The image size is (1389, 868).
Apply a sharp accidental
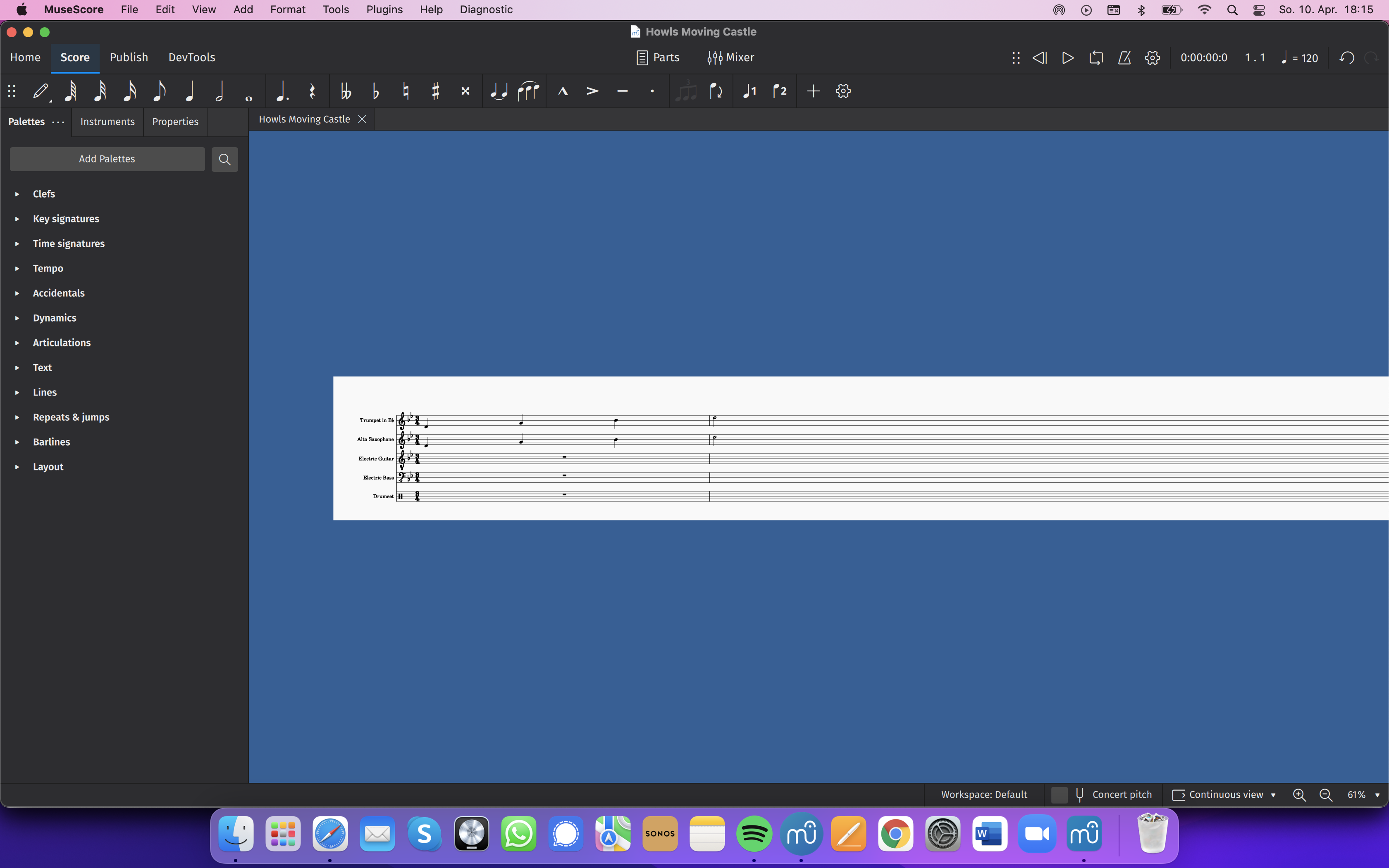(436, 91)
